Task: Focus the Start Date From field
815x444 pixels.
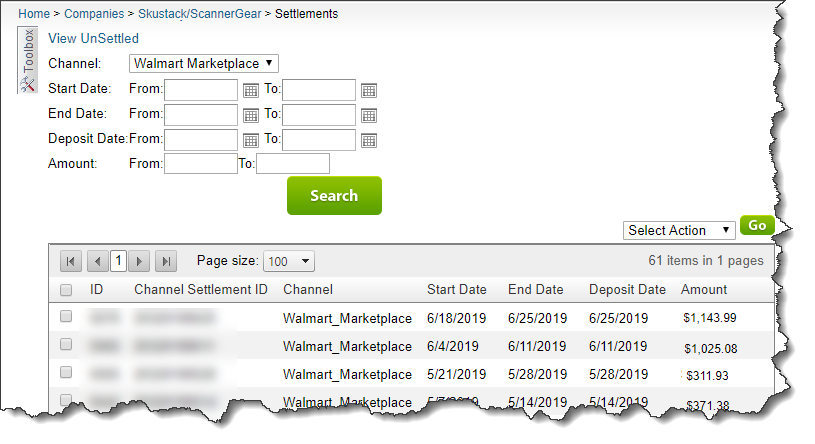Action: [x=201, y=90]
